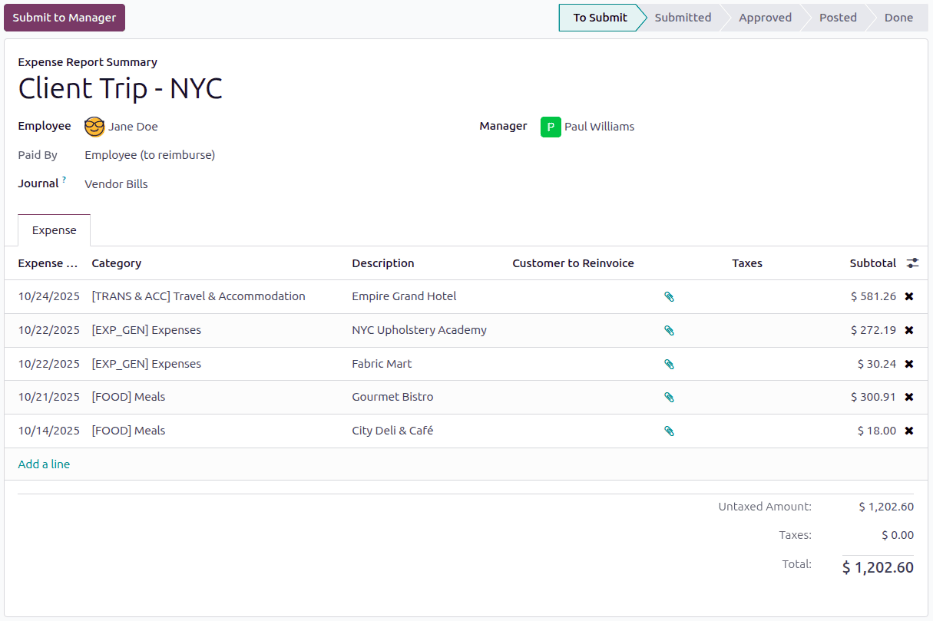Edit the Client Trip - NYC title field
The height and width of the screenshot is (621, 933).
tap(120, 89)
